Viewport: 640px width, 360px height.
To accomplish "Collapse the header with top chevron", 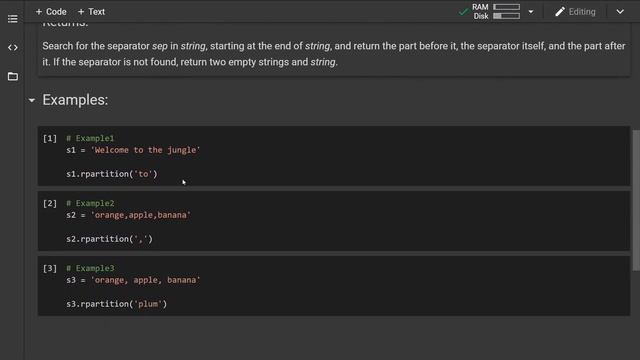I will 620,12.
